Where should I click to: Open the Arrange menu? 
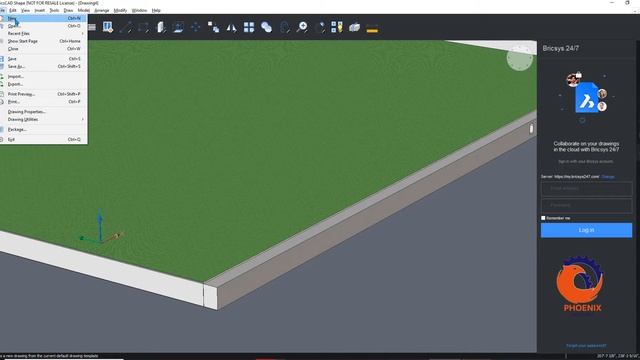click(102, 10)
